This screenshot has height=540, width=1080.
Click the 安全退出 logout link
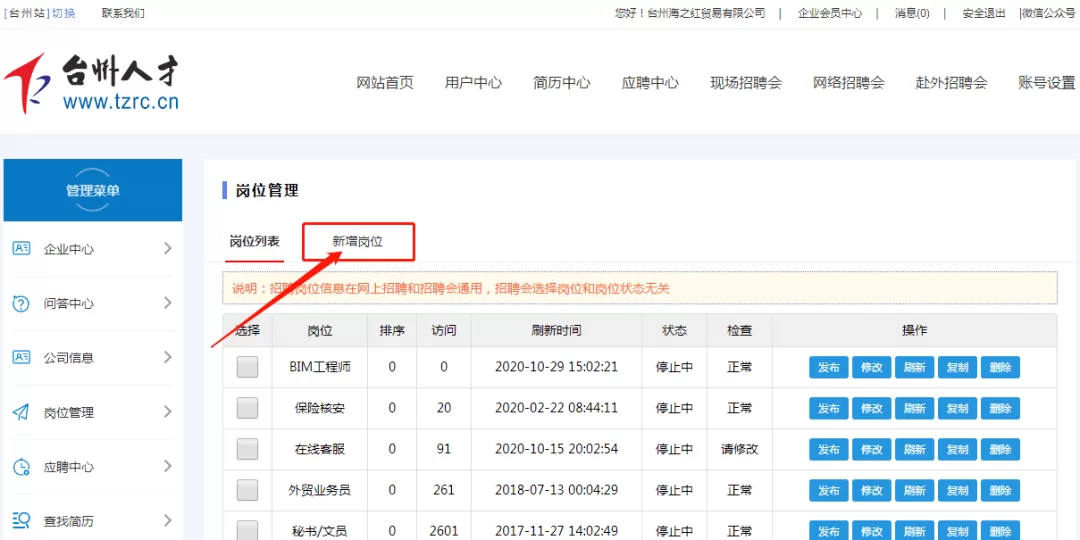[x=984, y=13]
